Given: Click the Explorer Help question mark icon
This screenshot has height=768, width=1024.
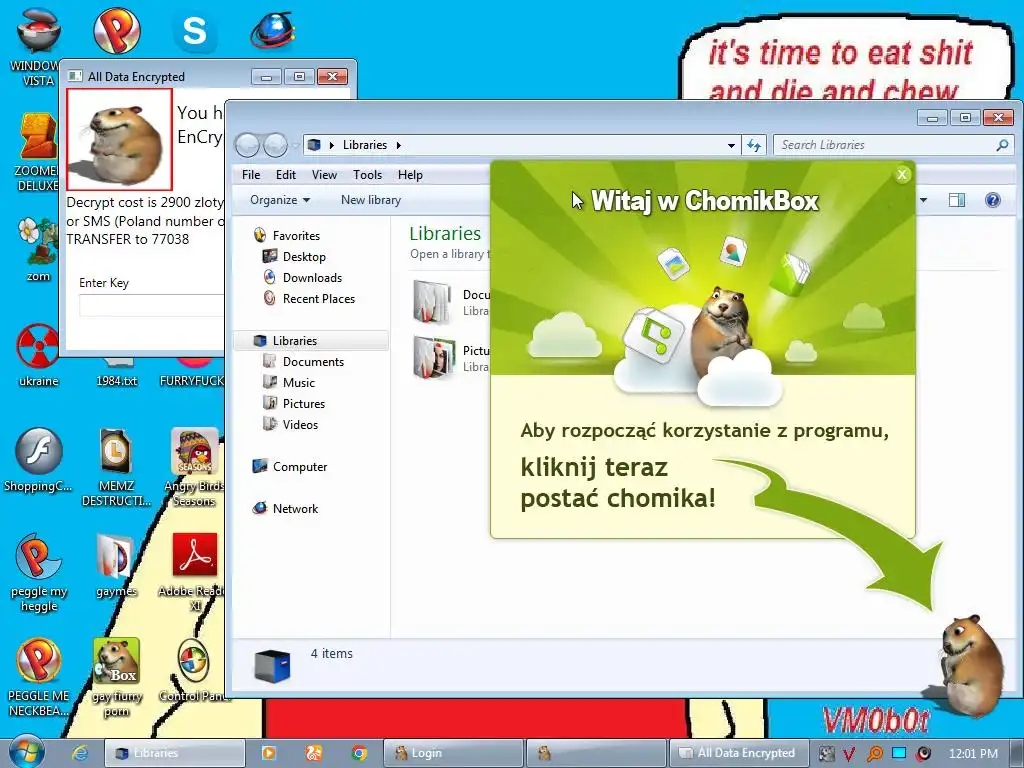Looking at the screenshot, I should (x=992, y=200).
